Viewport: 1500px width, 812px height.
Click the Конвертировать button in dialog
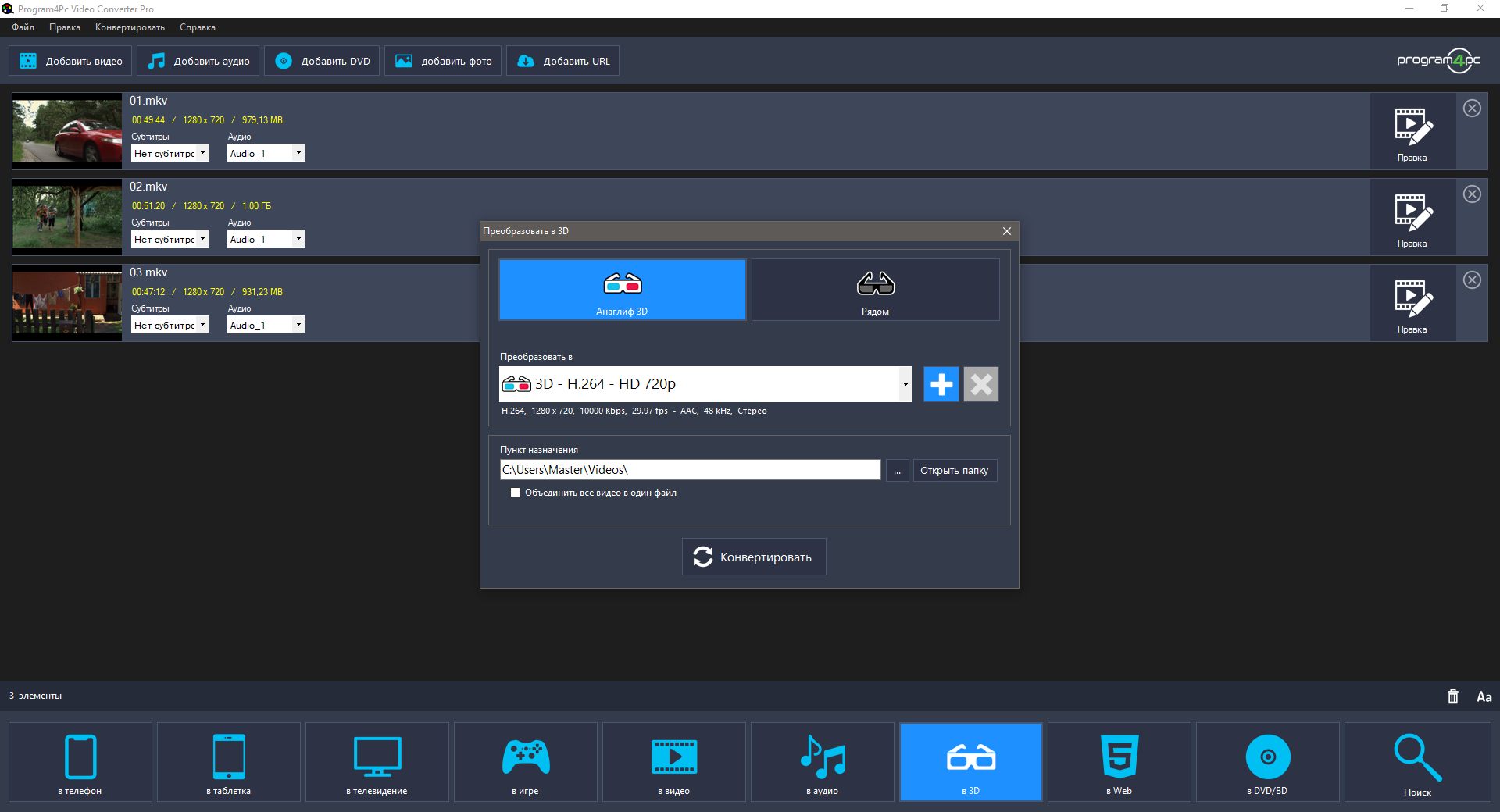click(753, 557)
